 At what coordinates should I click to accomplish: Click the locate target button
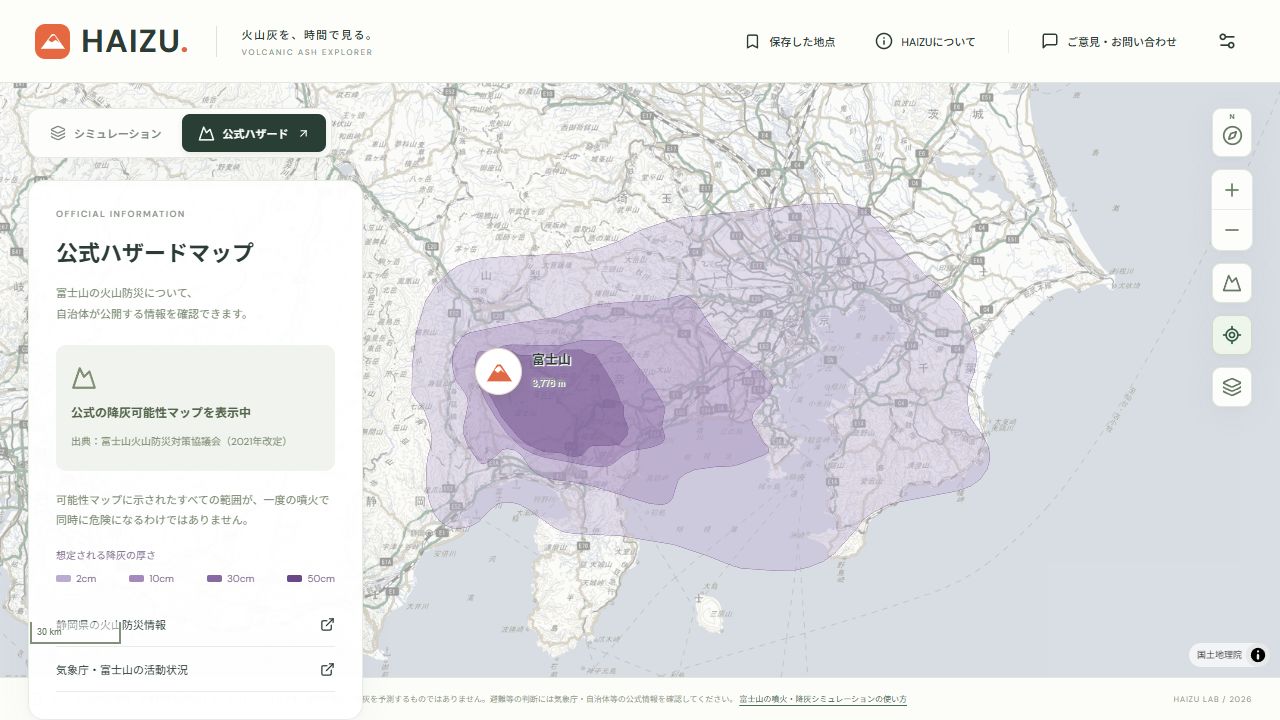click(x=1232, y=335)
